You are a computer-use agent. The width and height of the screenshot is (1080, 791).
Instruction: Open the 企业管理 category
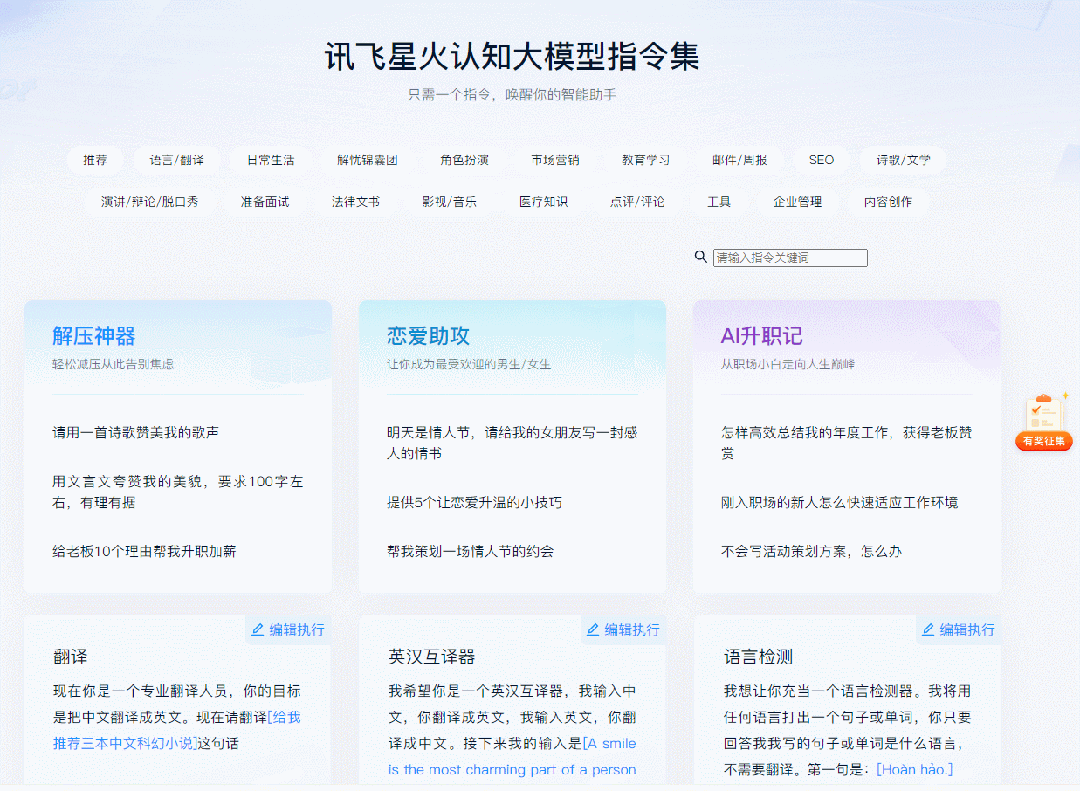pyautogui.click(x=798, y=202)
